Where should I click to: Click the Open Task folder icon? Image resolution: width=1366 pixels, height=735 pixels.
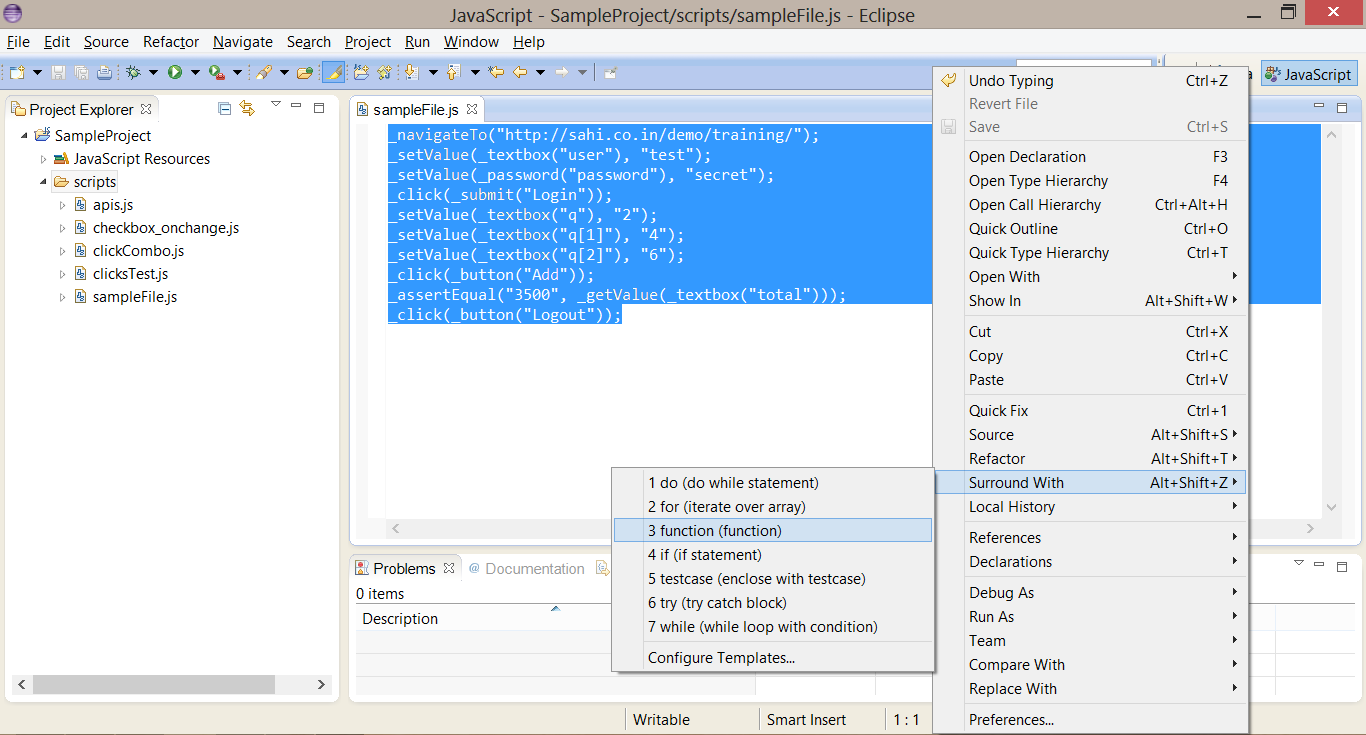[305, 72]
